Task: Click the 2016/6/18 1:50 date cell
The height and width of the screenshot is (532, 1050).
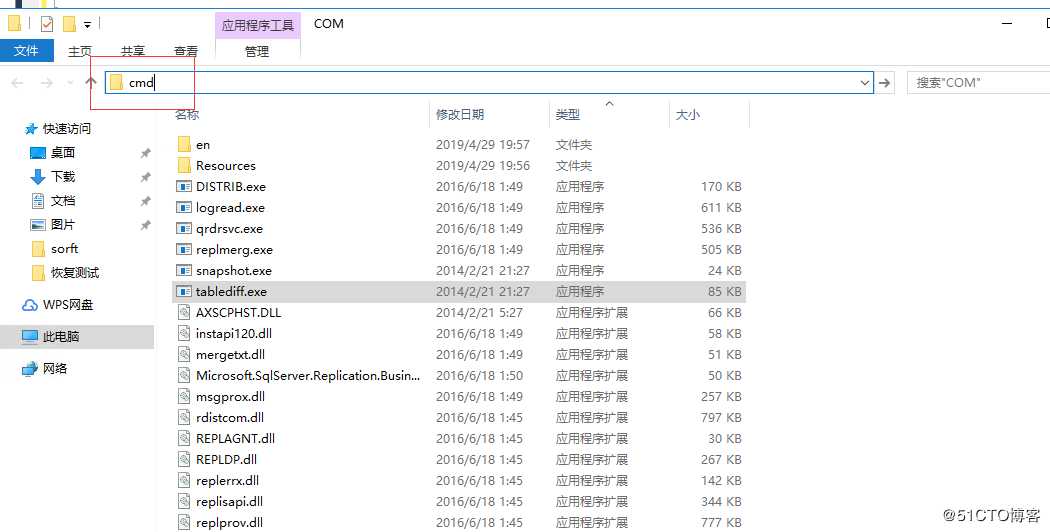Action: (x=479, y=376)
